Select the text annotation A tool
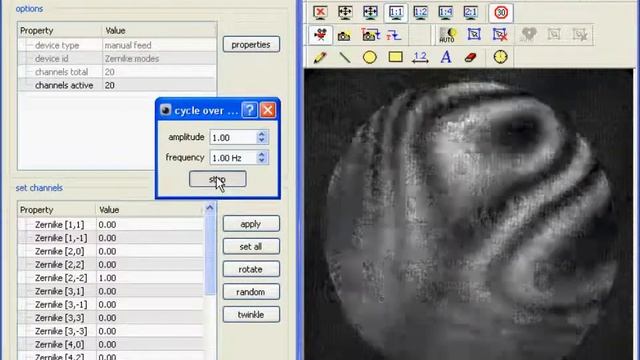 pos(446,57)
